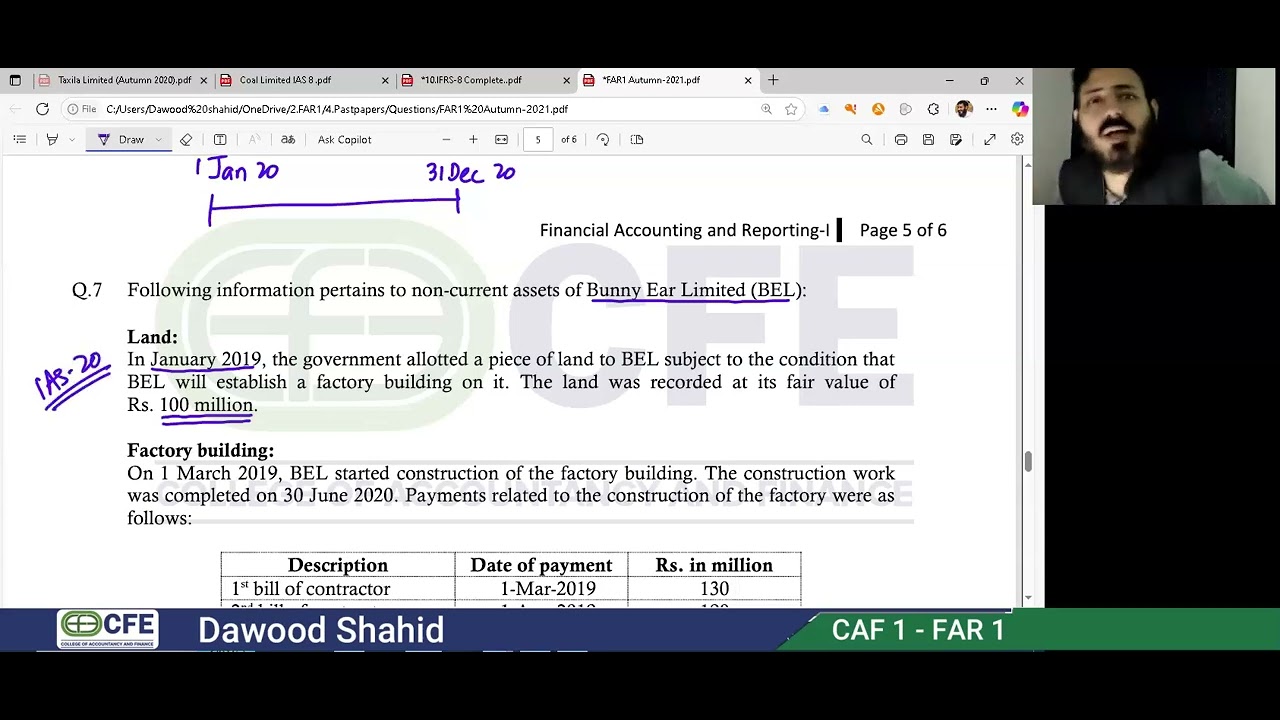The image size is (1280, 720).
Task: Edit the page number field
Action: 538,140
